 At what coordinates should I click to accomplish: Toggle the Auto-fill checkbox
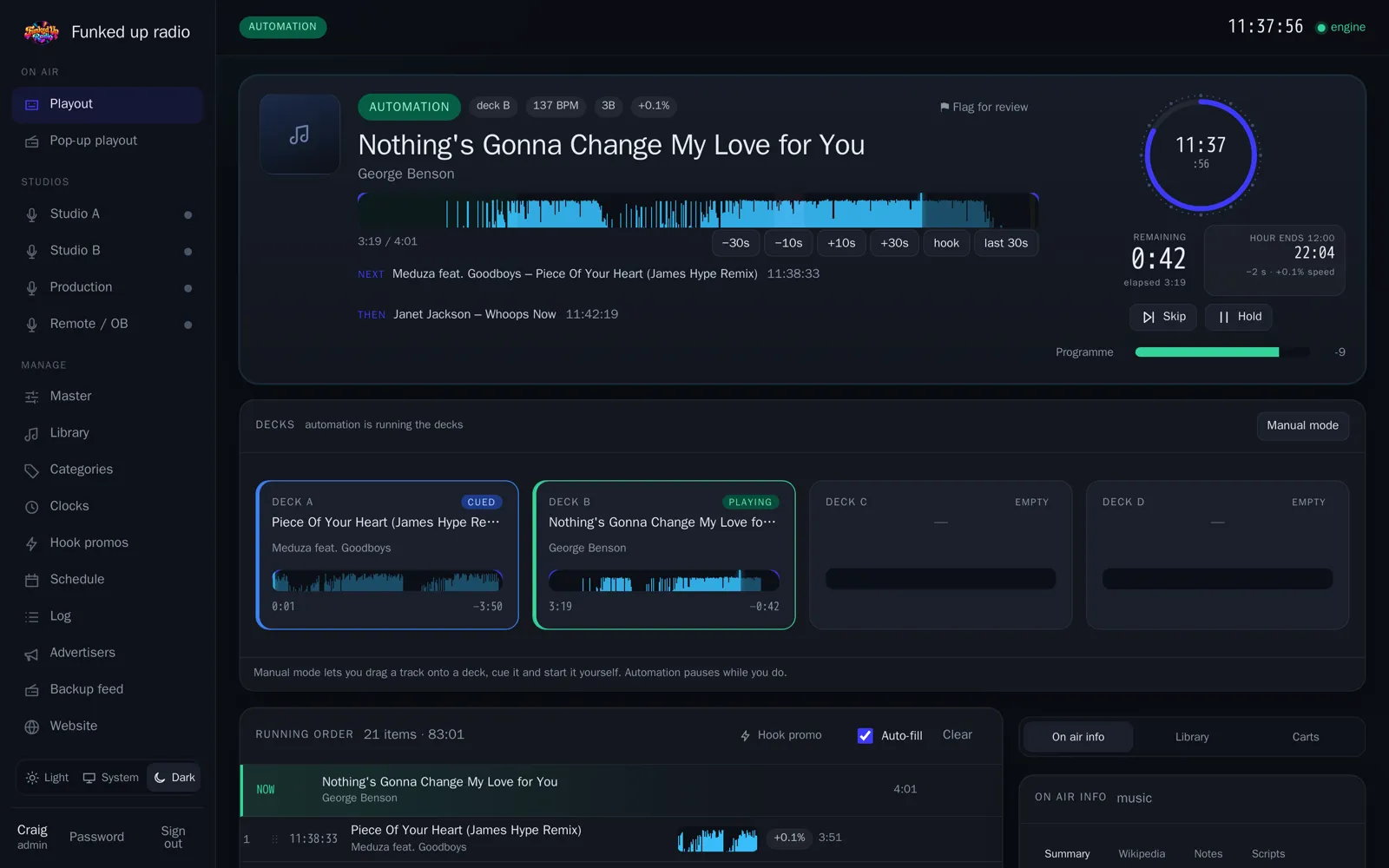pos(866,735)
